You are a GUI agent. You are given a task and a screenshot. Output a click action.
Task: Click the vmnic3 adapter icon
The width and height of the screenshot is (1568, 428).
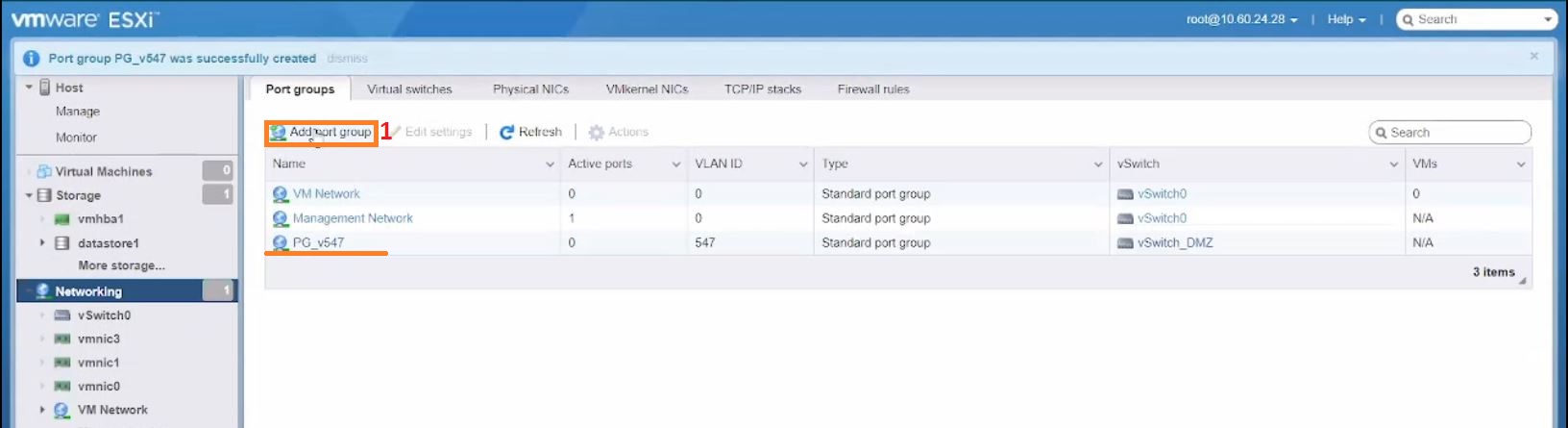pos(62,340)
